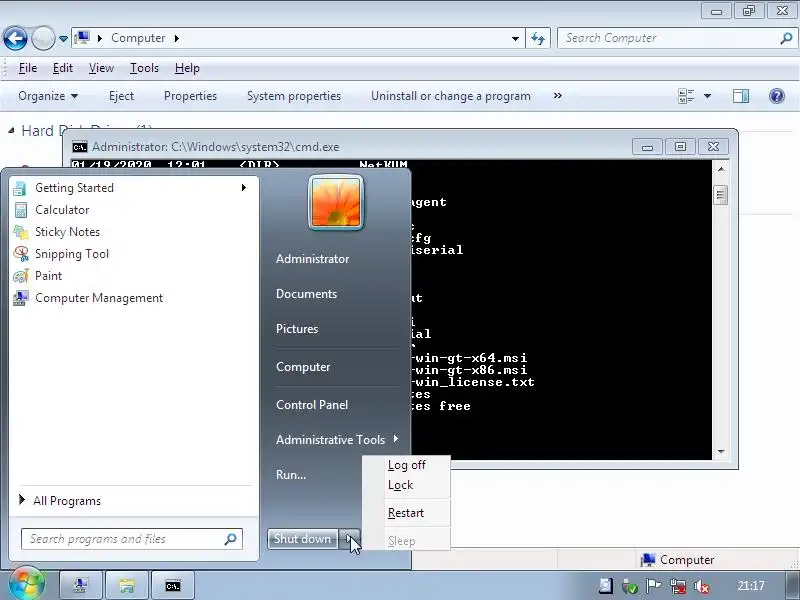The width and height of the screenshot is (800, 600).
Task: Open the Edit menu in Explorer
Action: click(63, 68)
